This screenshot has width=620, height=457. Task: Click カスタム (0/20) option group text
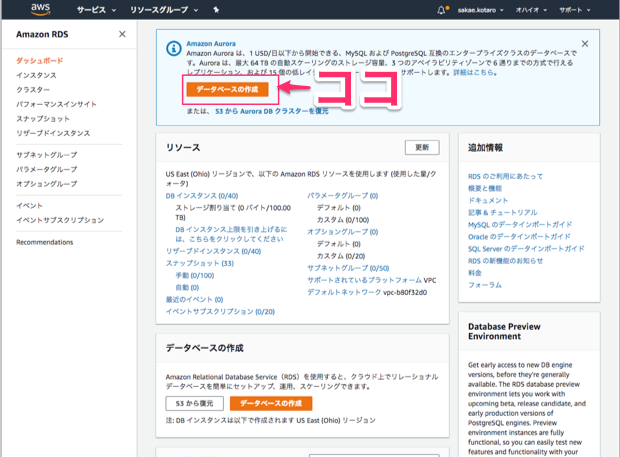[x=341, y=256]
